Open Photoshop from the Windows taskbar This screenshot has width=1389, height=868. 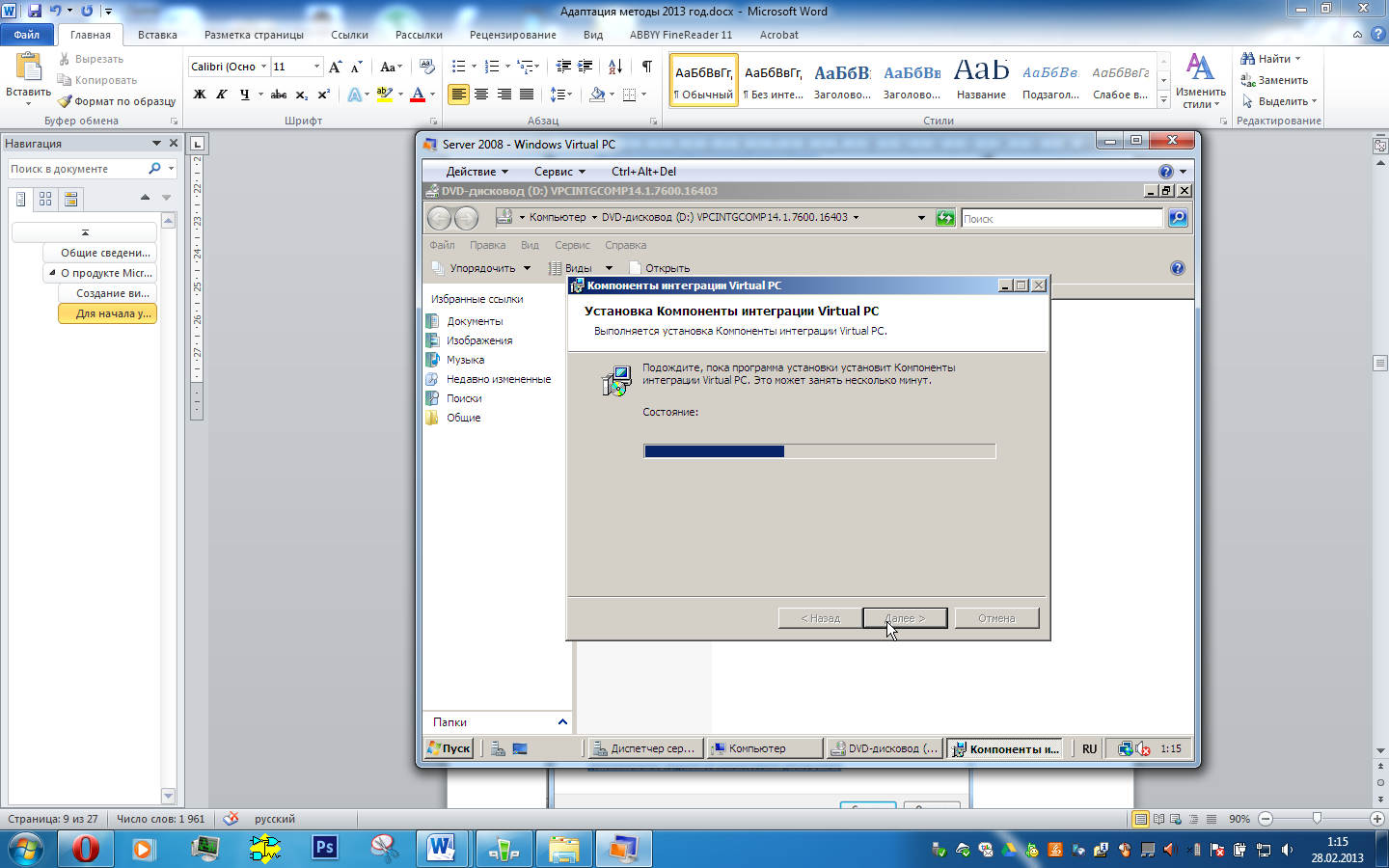325,848
